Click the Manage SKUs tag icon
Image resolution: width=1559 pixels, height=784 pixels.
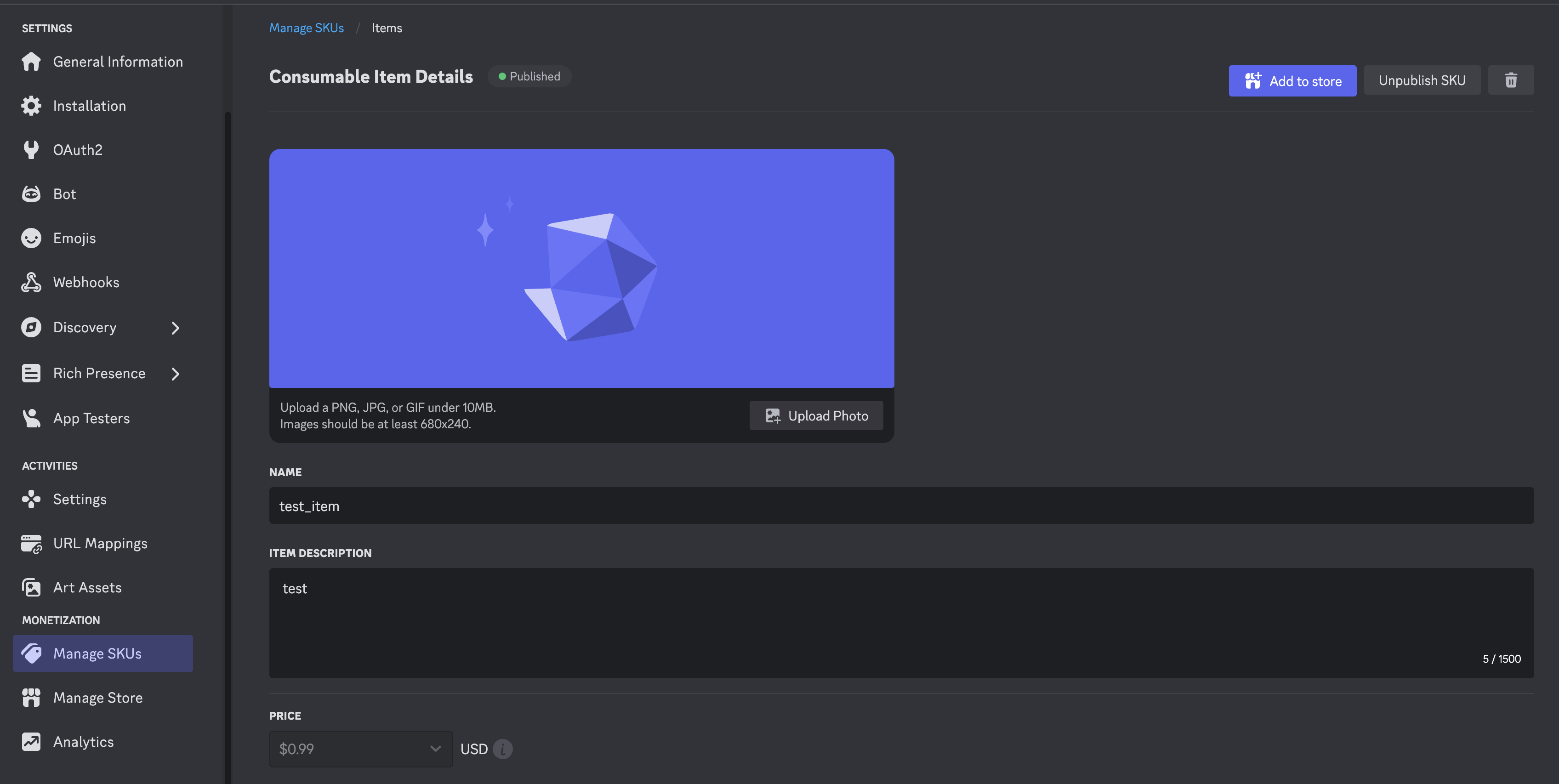coord(31,653)
